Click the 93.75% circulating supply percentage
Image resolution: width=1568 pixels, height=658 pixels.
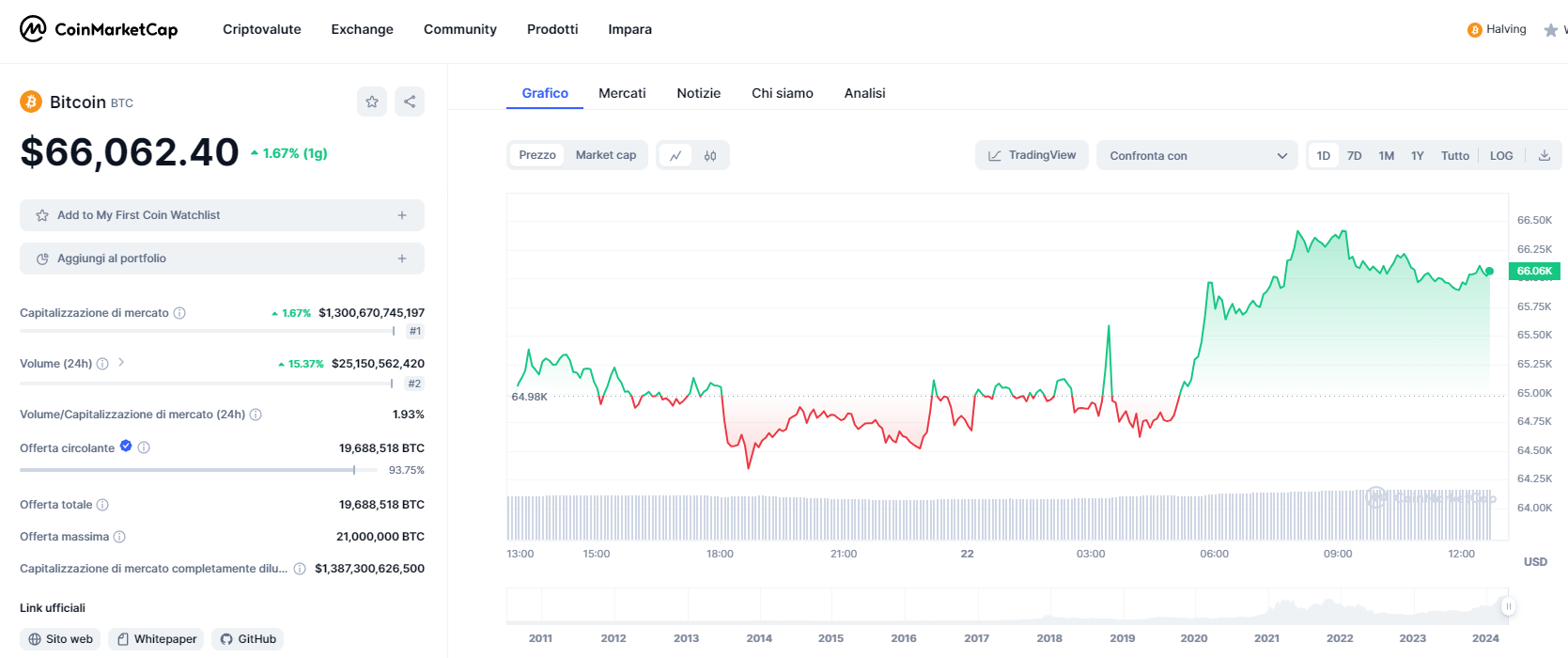click(x=407, y=470)
